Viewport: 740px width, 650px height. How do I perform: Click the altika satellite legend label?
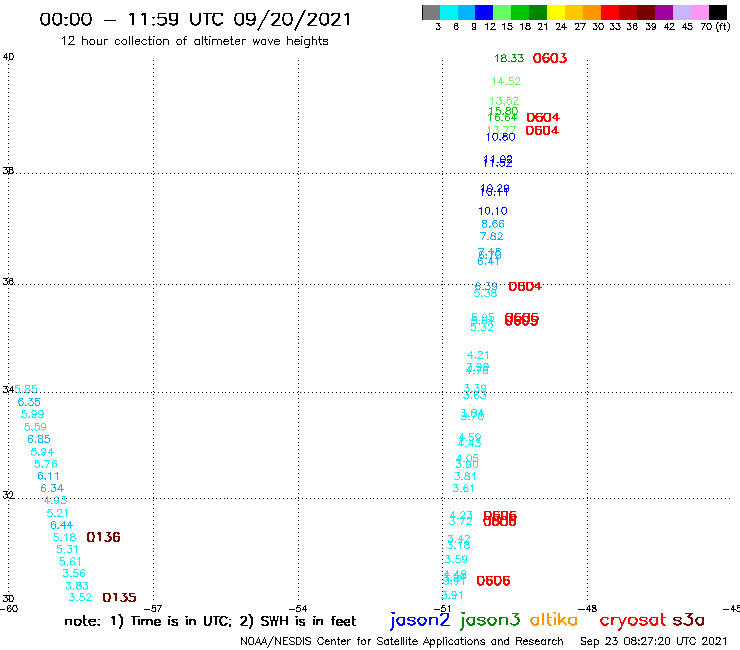point(554,619)
